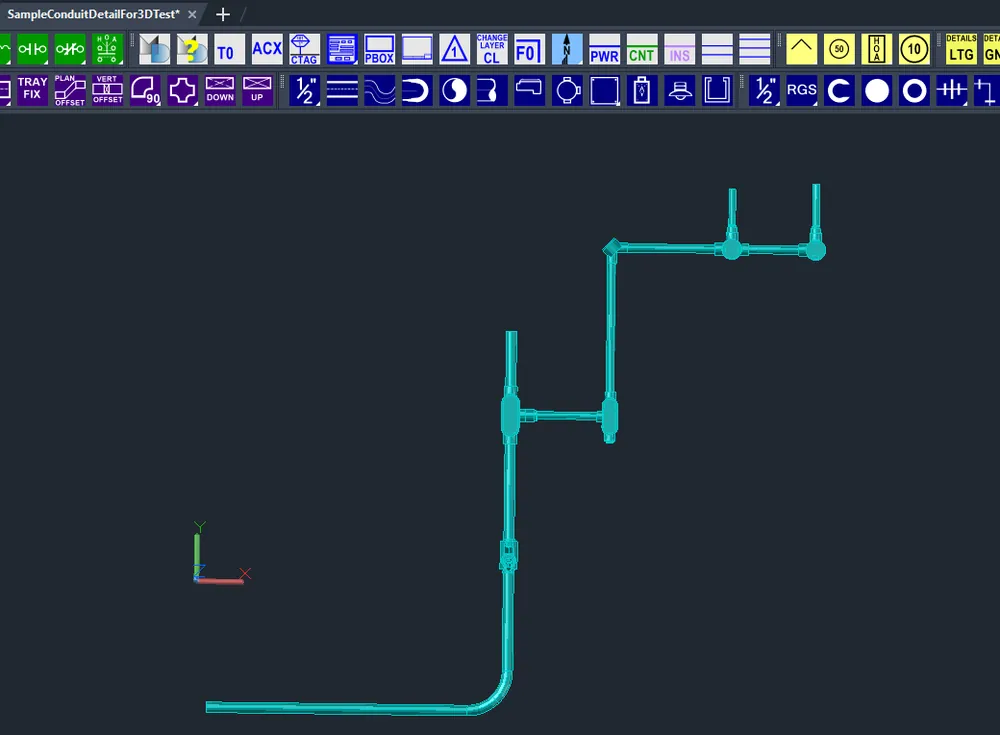
Task: Click the yellow vertical HOA symbol
Action: tap(877, 49)
